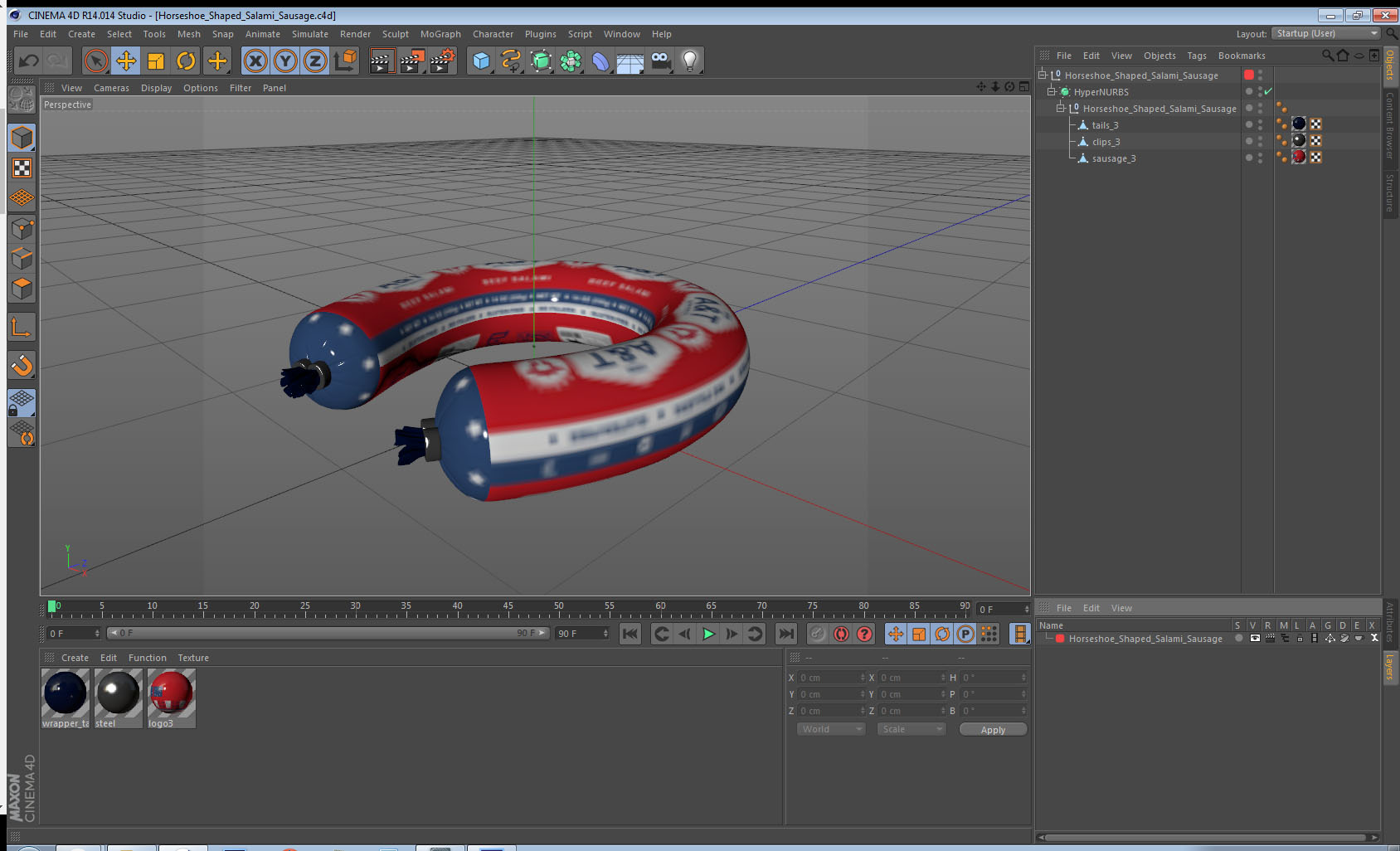
Task: Go to start of animation
Action: [630, 634]
